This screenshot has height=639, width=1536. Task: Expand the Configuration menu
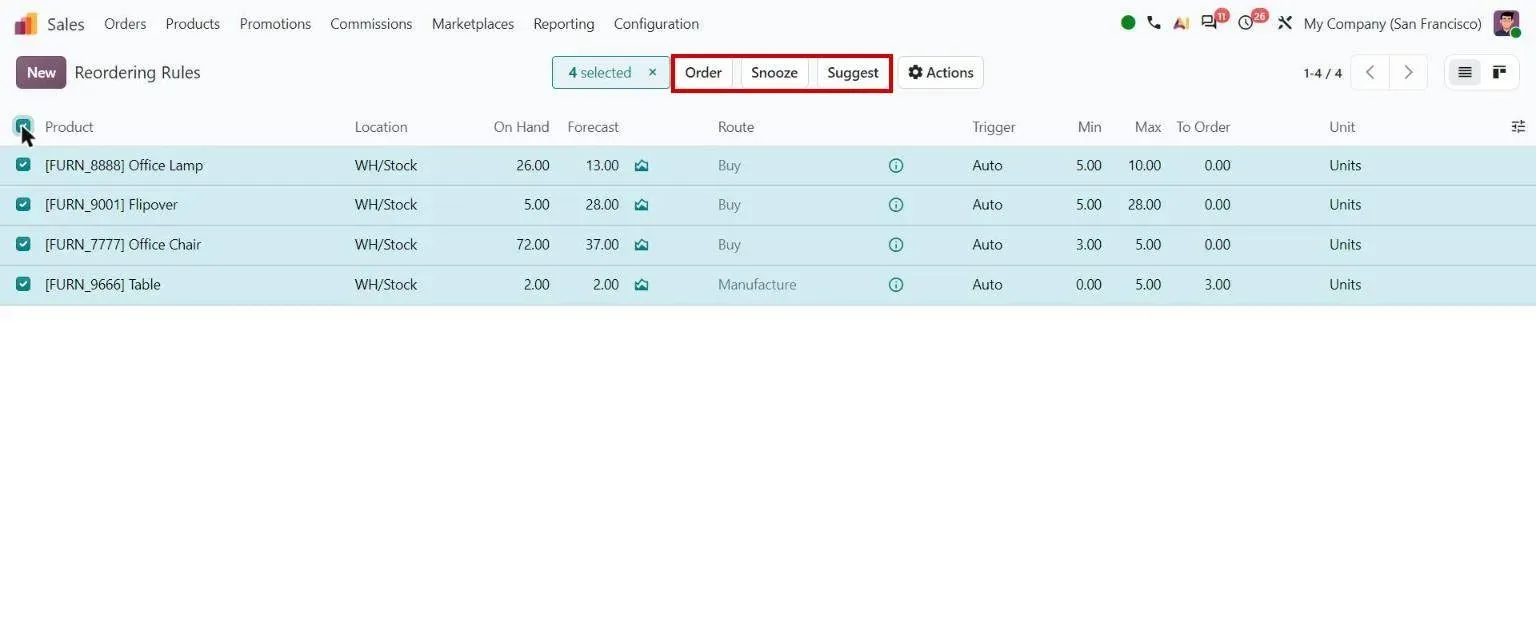pyautogui.click(x=656, y=24)
